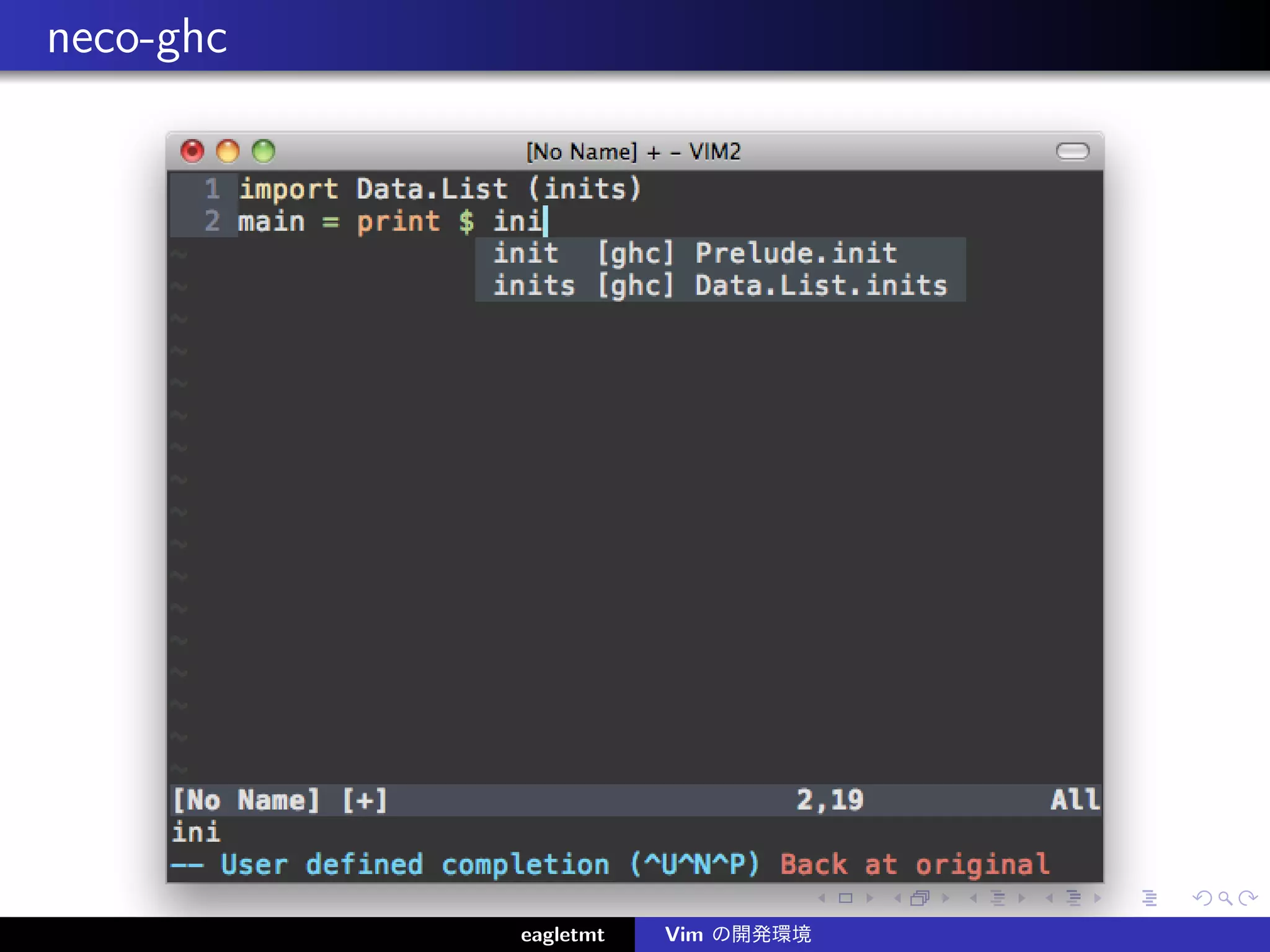
Task: Click cursor position '2,19' in status line
Action: click(830, 800)
